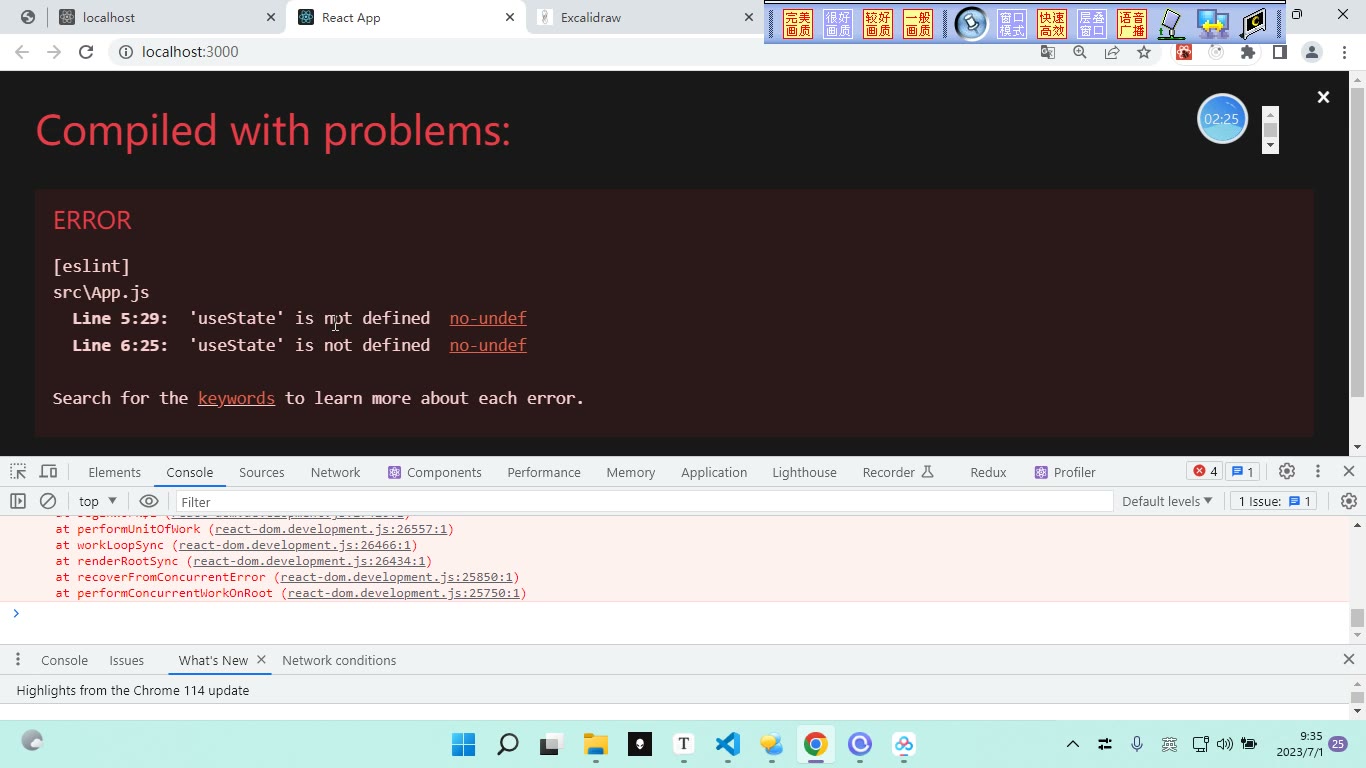
Task: Click the zoom magnifier icon in the address bar
Action: click(1080, 52)
